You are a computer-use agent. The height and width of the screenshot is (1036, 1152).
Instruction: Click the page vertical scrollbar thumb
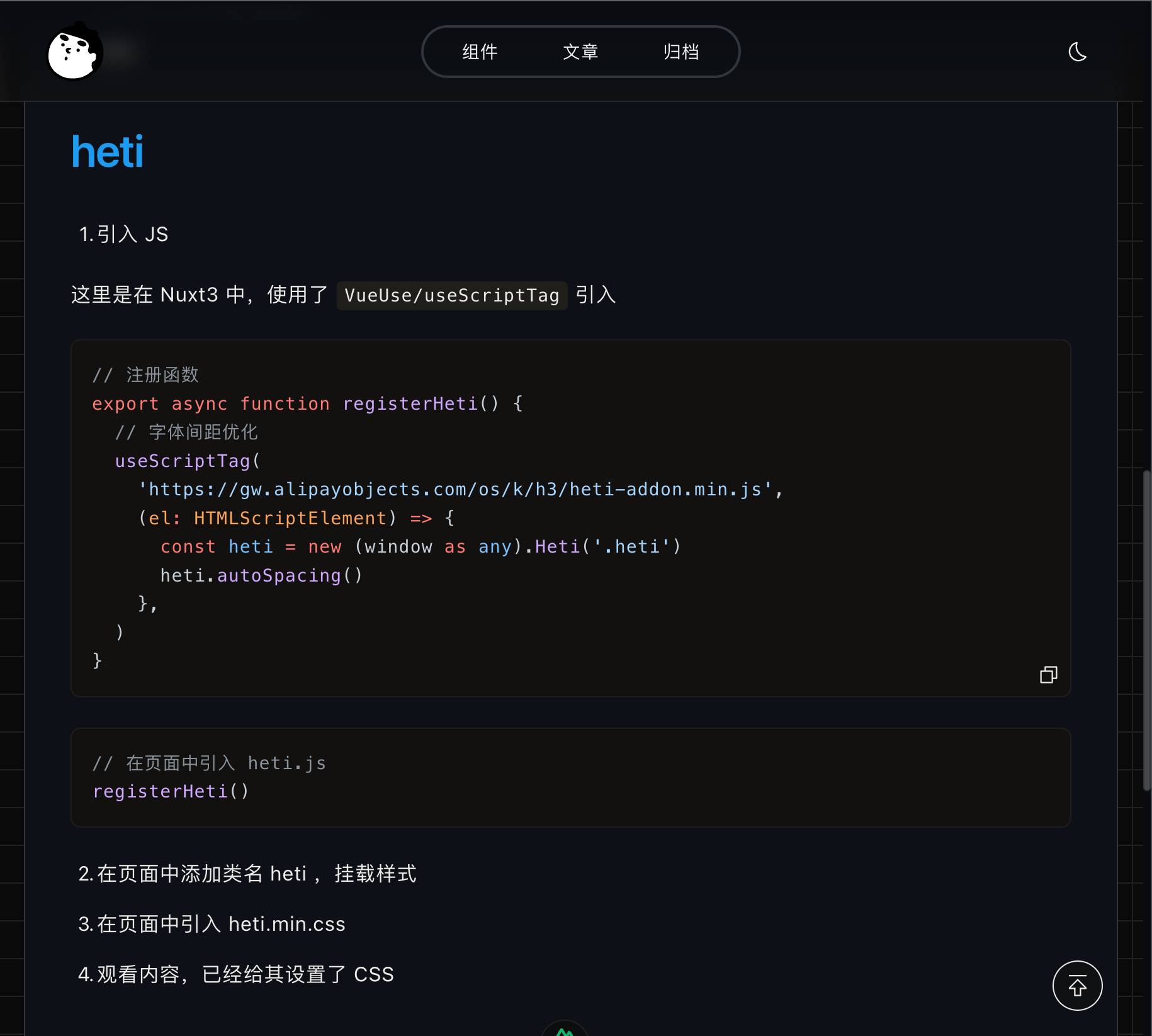coord(1146,629)
